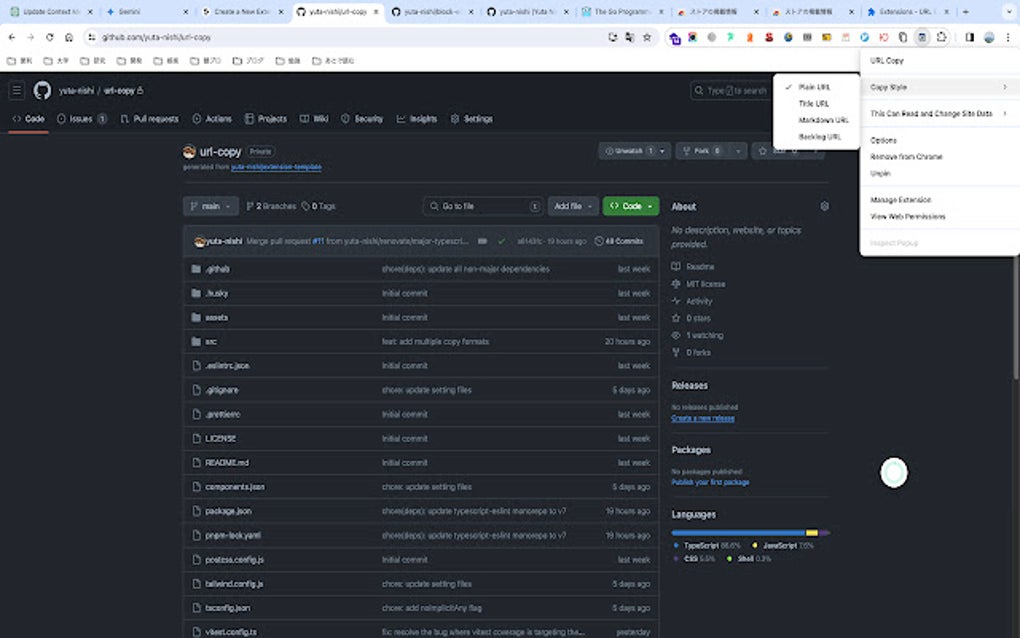Click the GitHub octocat logo
The image size is (1020, 638).
[42, 89]
